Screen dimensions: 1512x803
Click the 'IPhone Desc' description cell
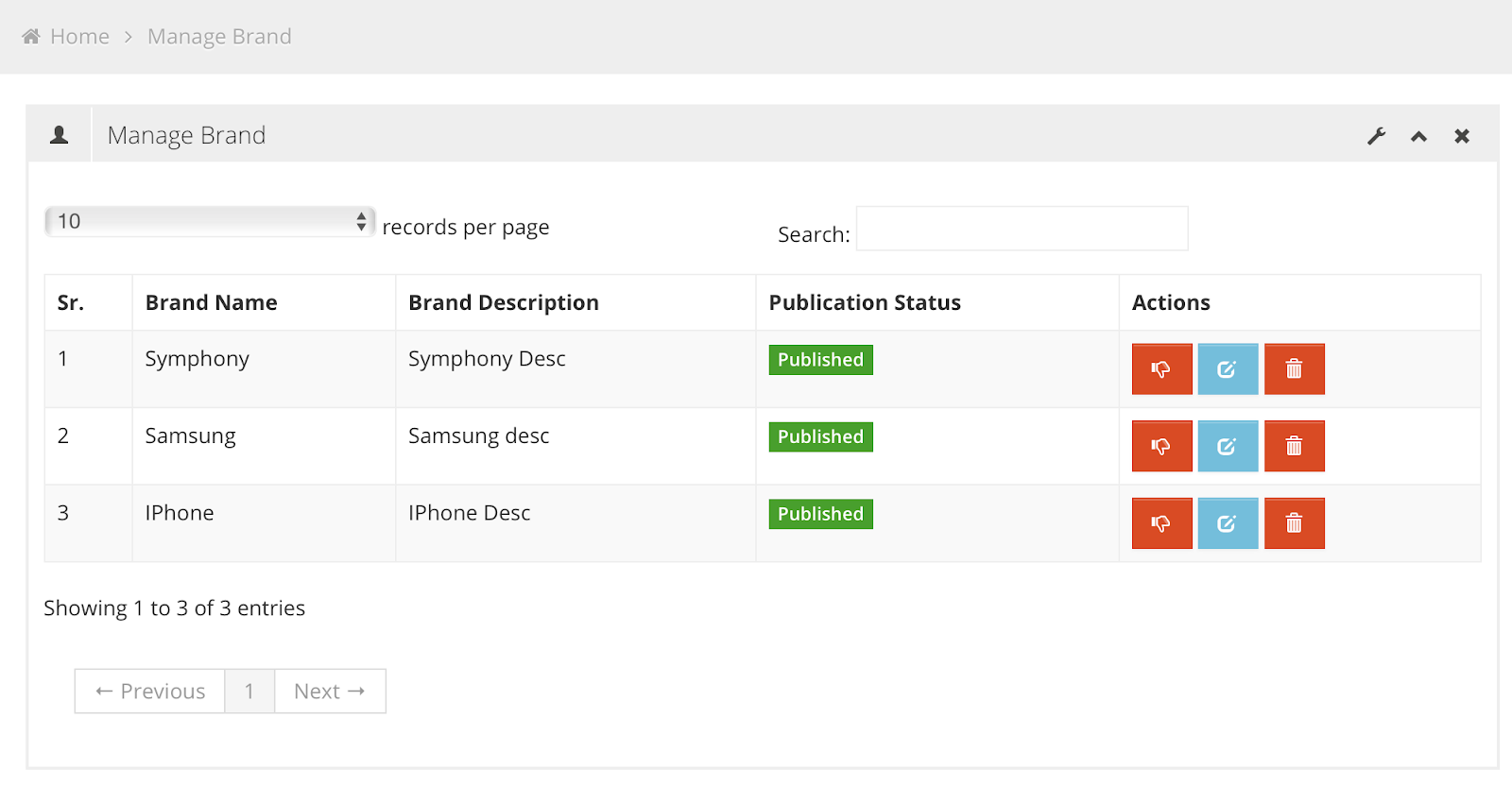576,523
